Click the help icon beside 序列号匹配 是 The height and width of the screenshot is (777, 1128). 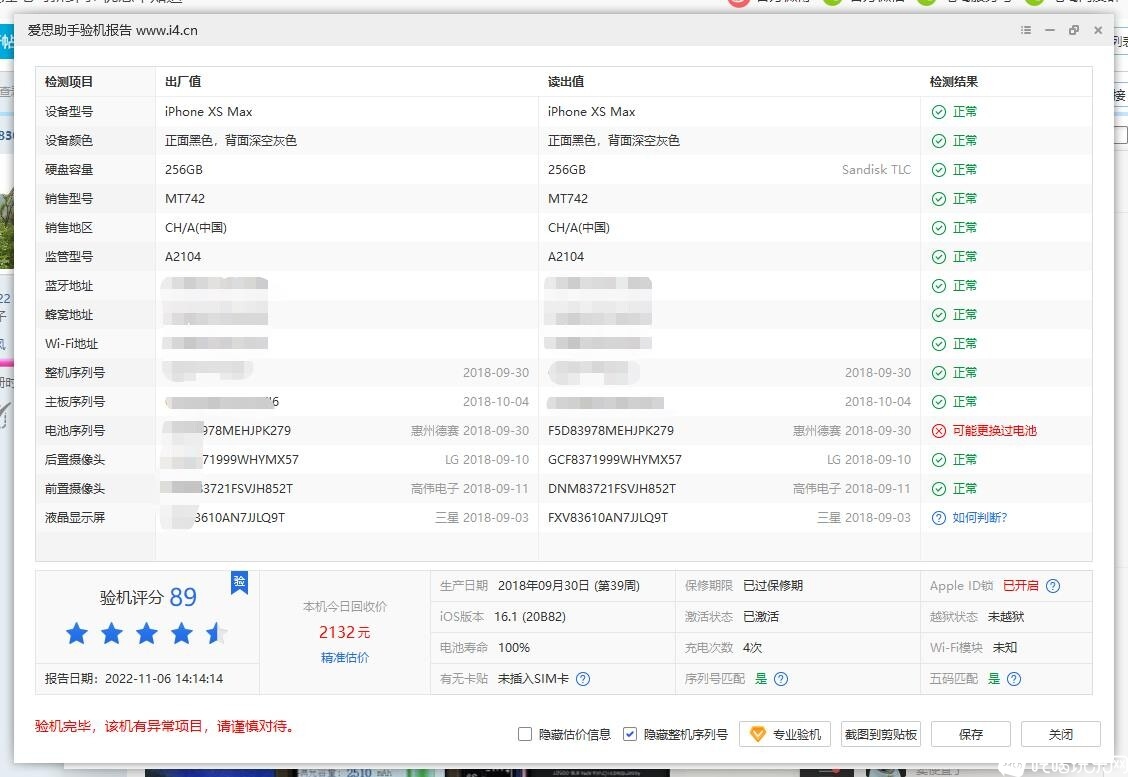click(781, 678)
